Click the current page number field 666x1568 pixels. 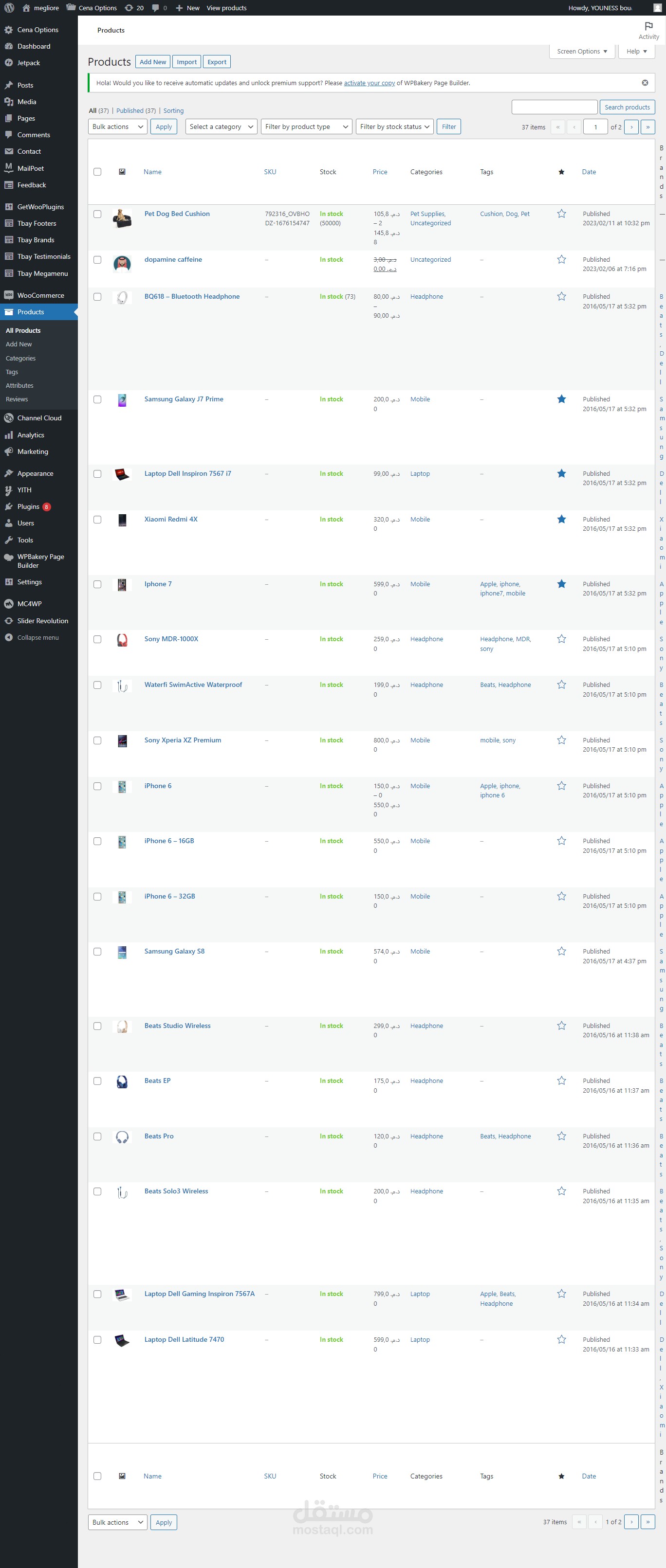[595, 126]
